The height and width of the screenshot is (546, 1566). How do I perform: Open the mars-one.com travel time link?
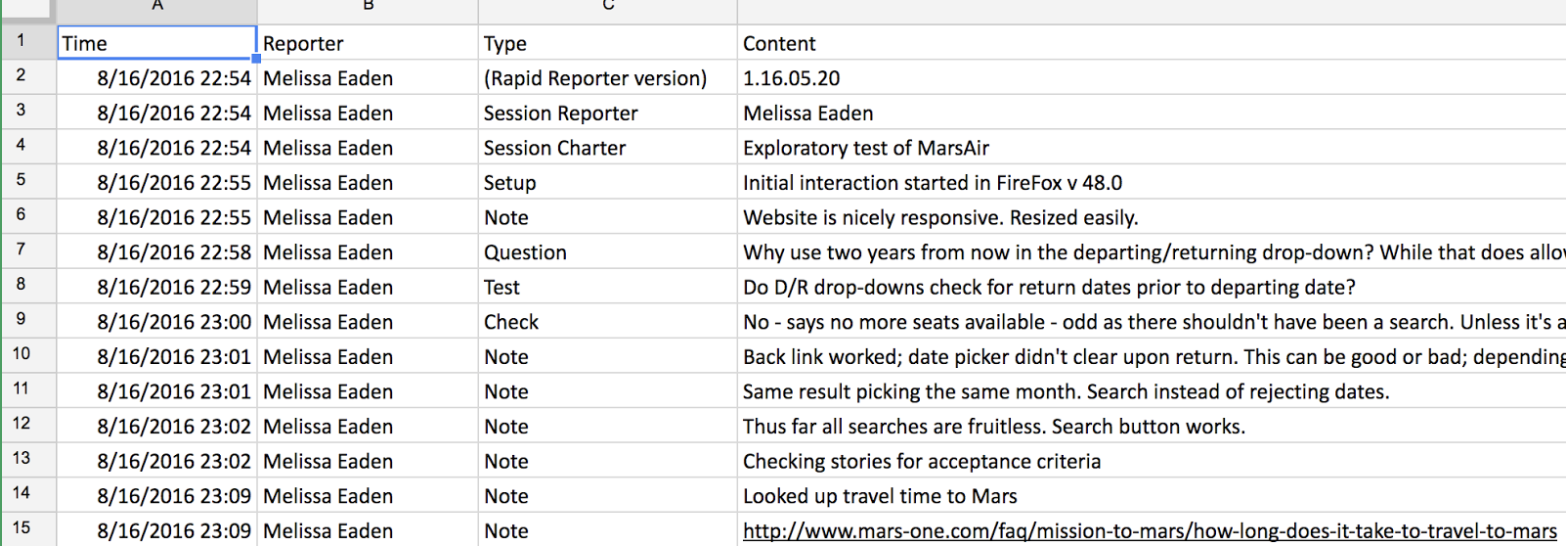pos(1150,530)
